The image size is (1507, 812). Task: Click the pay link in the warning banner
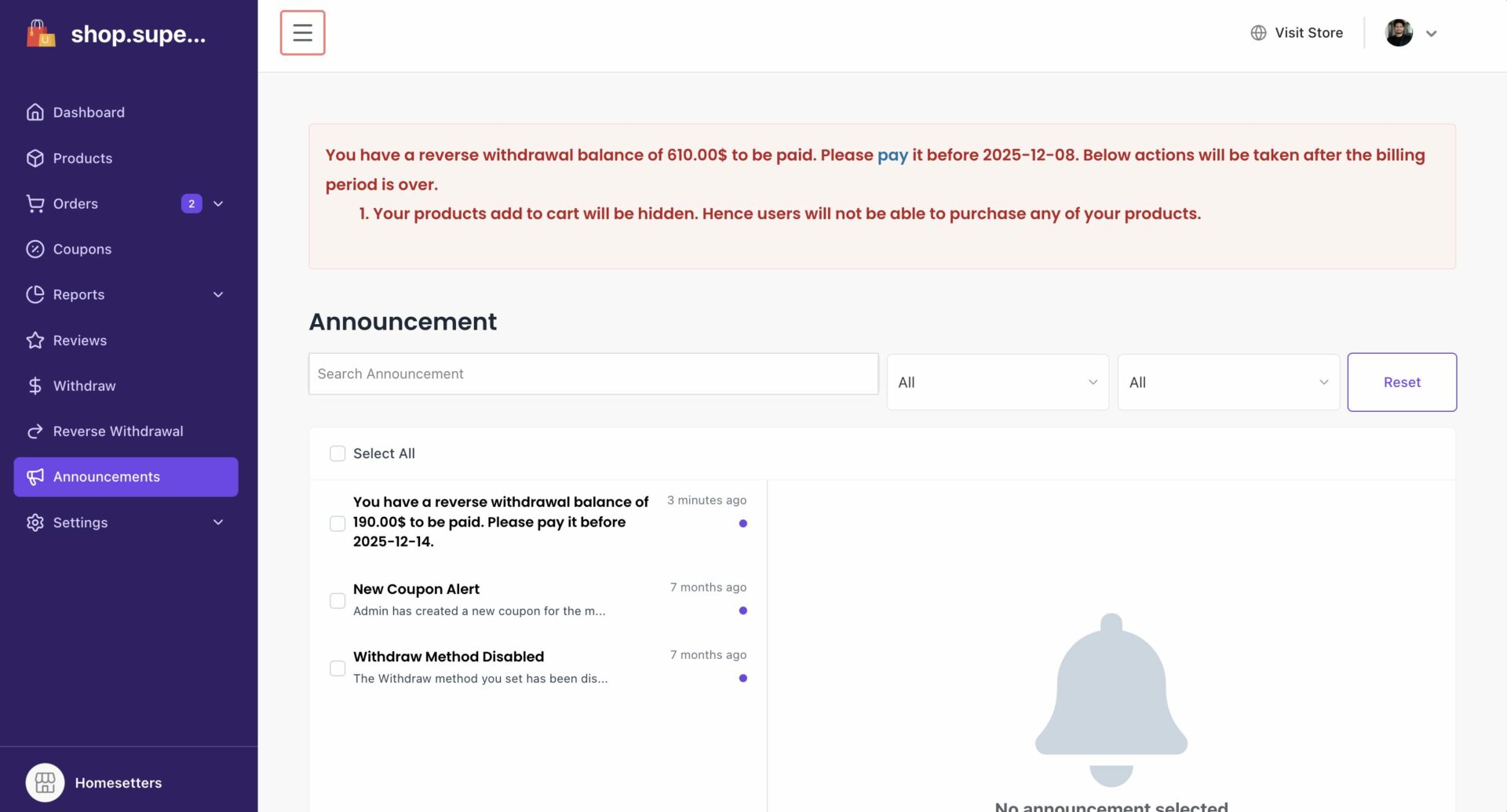[x=892, y=155]
